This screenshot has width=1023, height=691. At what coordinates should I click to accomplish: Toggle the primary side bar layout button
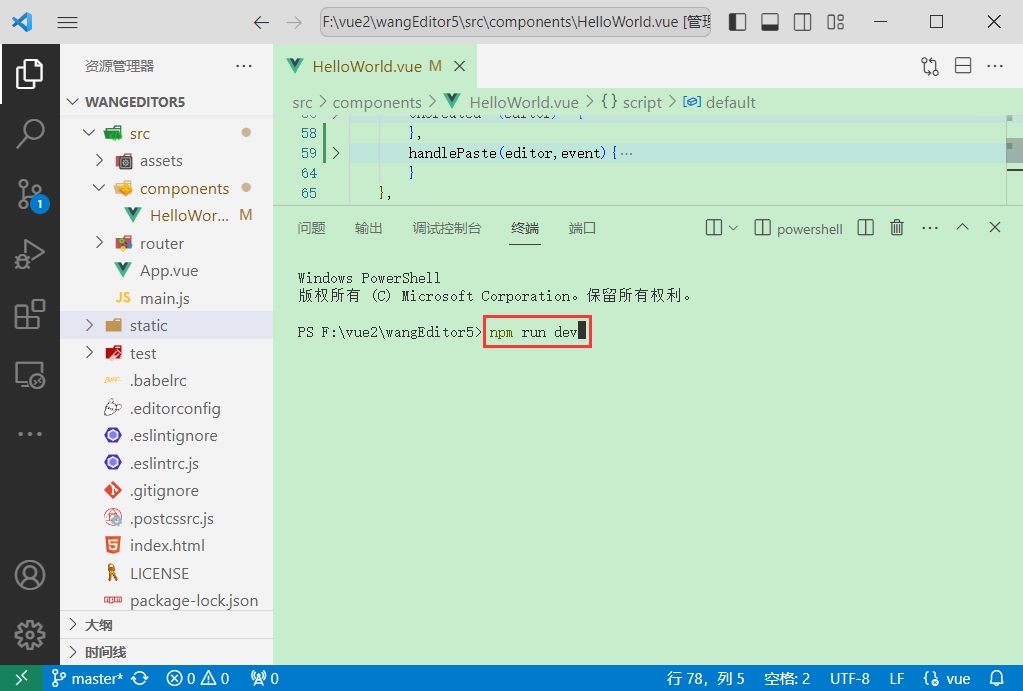coord(737,22)
